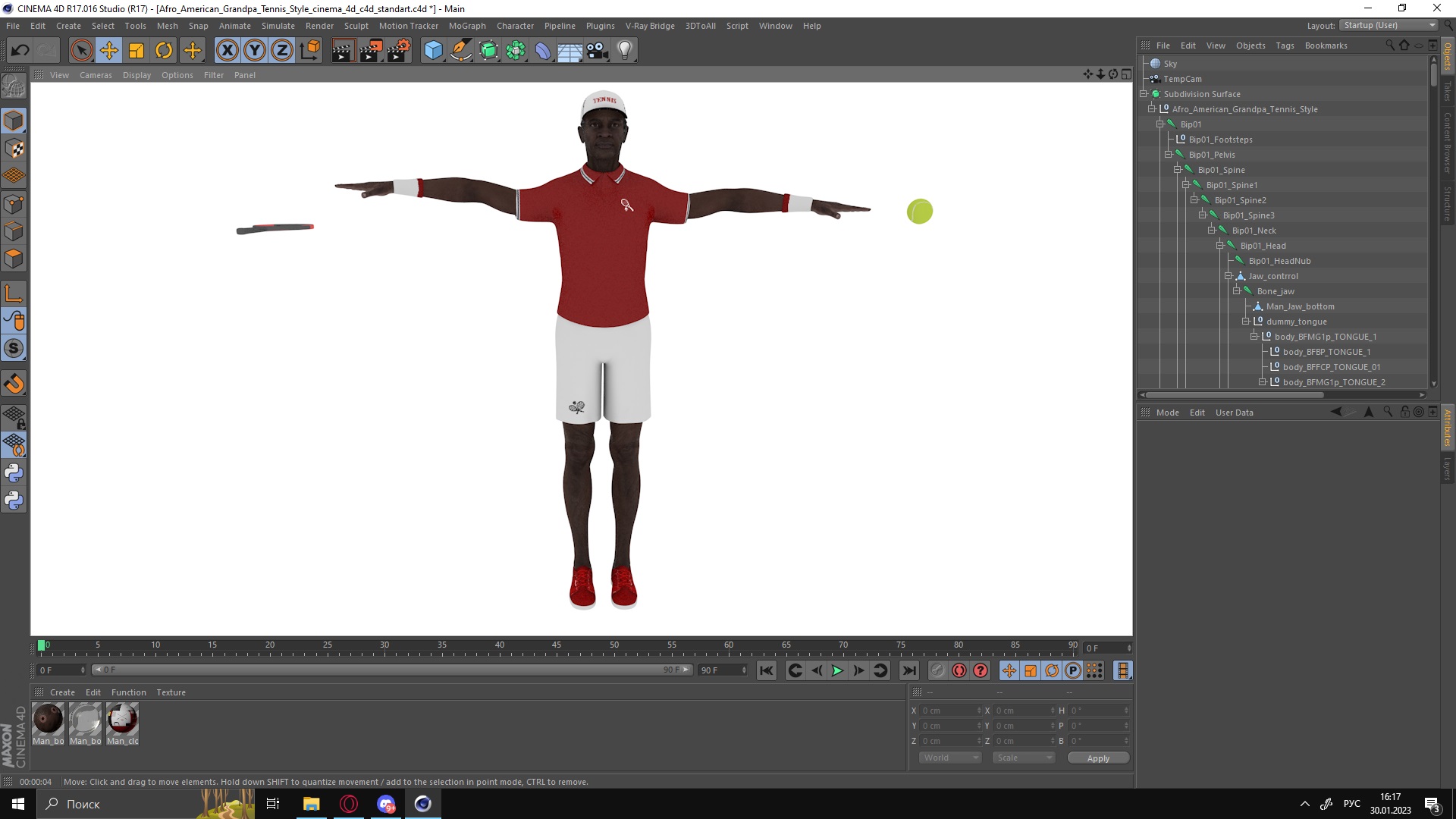Open render settings icon
Viewport: 1456px width, 819px height.
point(399,51)
